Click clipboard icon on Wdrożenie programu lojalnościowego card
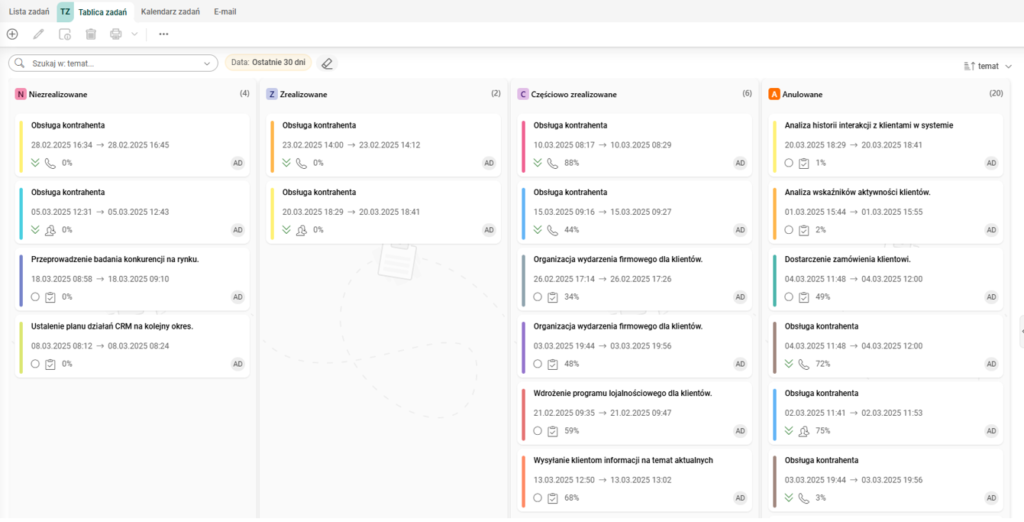The height and width of the screenshot is (522, 1024). coord(553,431)
